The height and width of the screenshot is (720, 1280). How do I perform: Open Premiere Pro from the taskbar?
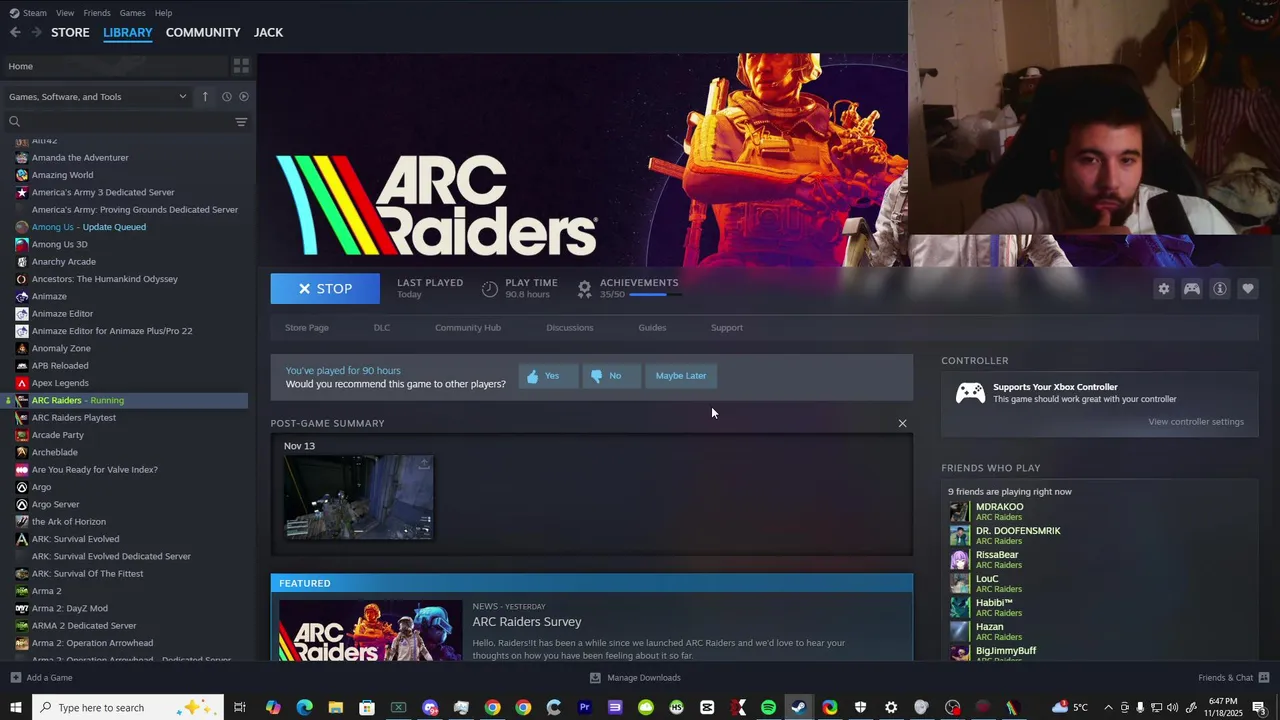pyautogui.click(x=584, y=708)
